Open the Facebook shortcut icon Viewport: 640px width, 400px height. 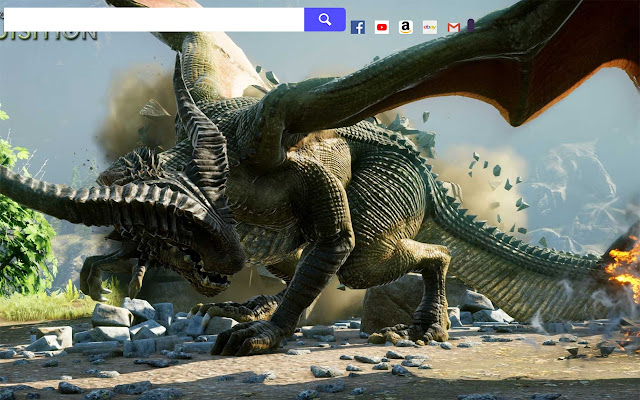pos(358,27)
